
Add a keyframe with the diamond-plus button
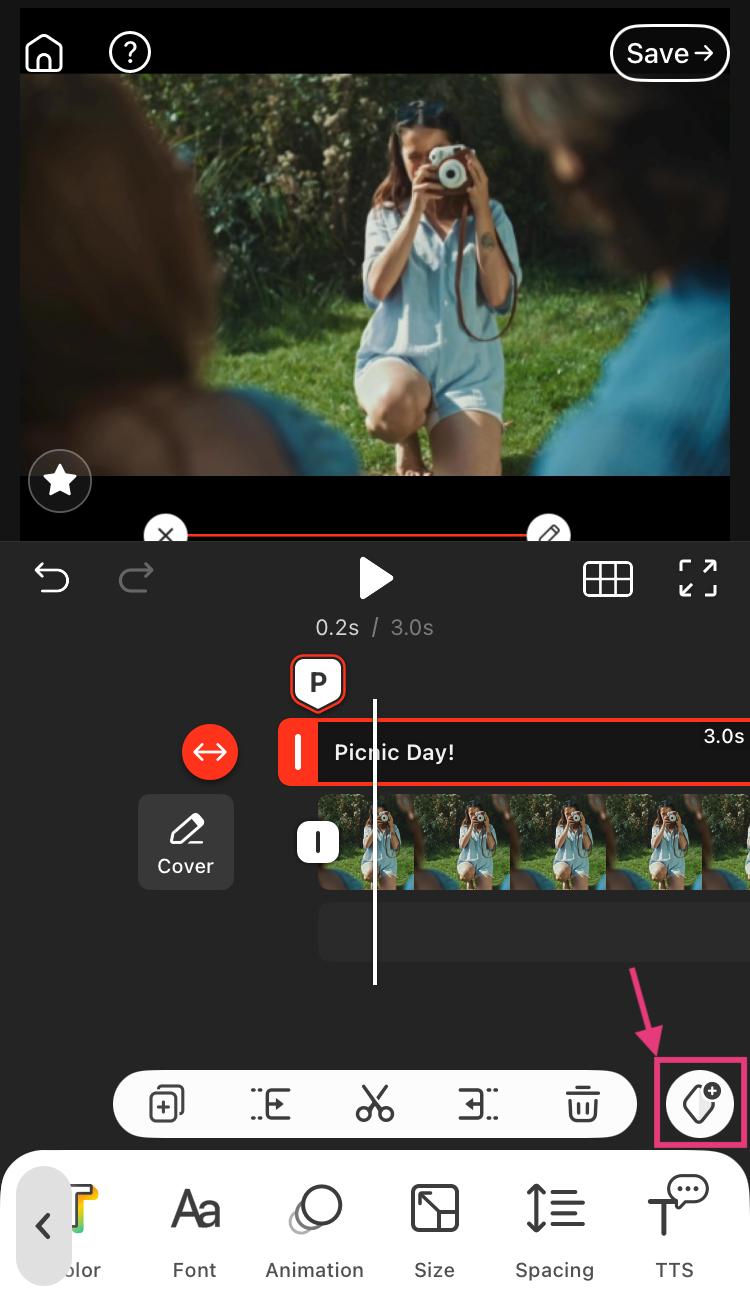pos(700,1104)
